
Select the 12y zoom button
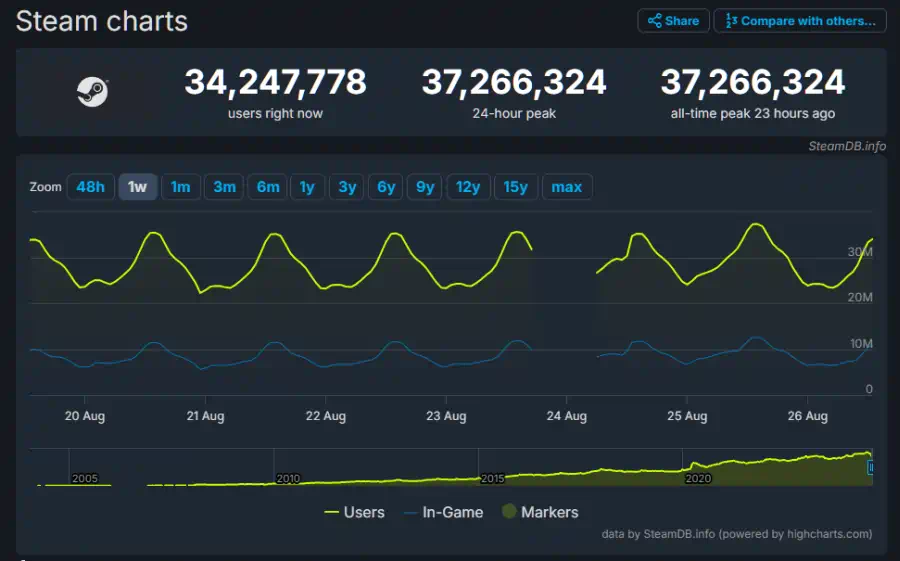[468, 187]
